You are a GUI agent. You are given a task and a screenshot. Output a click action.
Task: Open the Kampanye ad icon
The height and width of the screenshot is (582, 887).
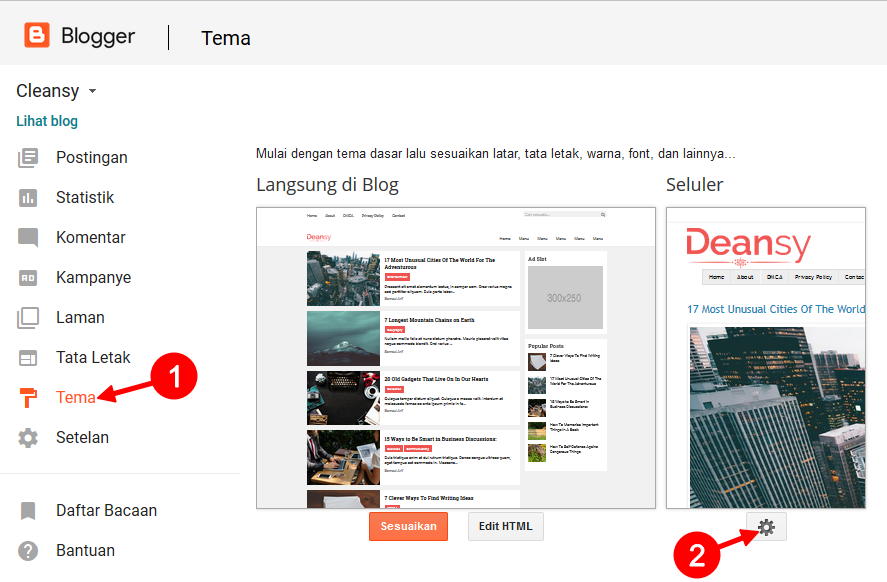tap(28, 278)
